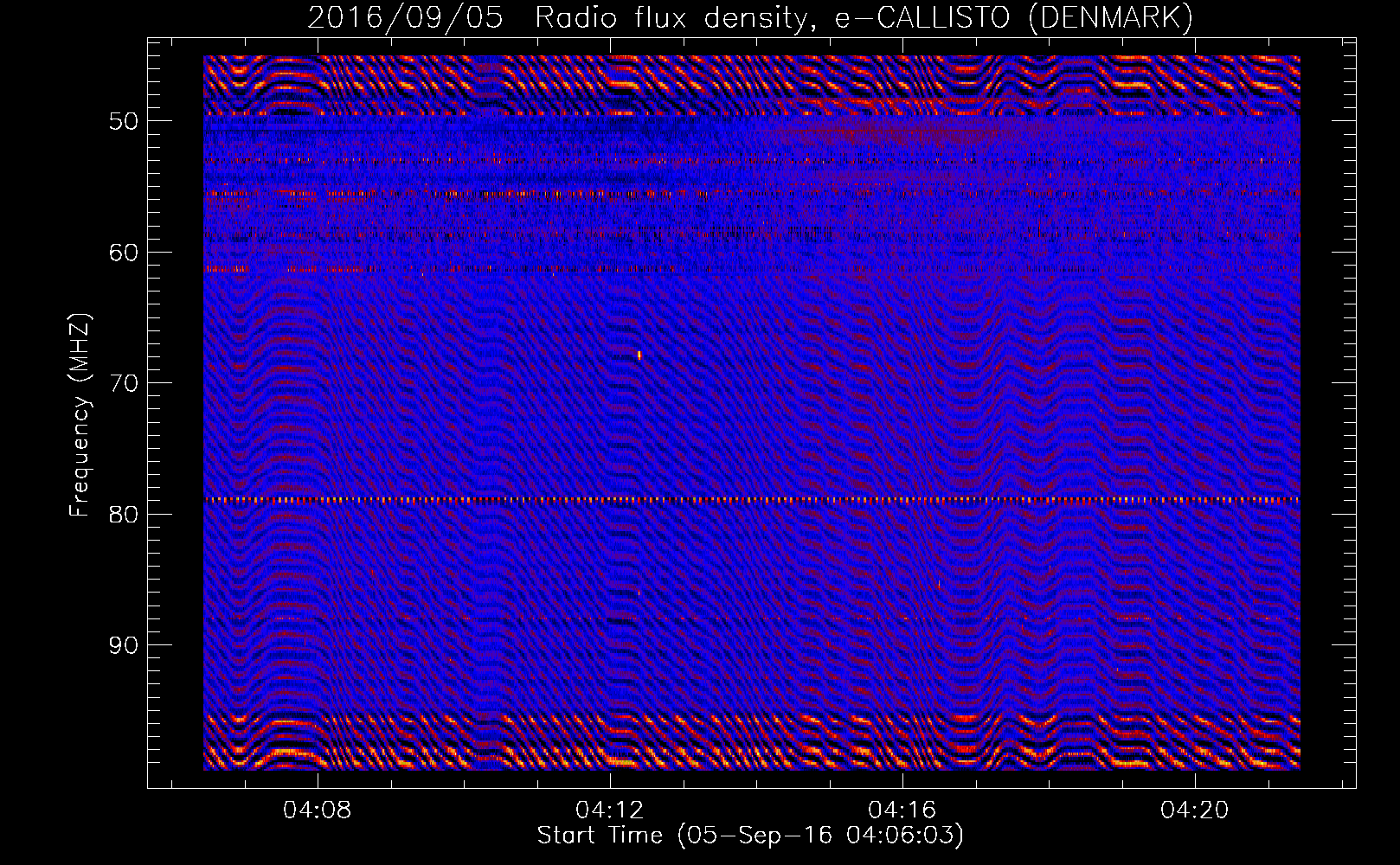This screenshot has height=865, width=1400.
Task: Click the plot title "Radio flux density, e-CALLISTO (DENMARK)"
Action: (x=864, y=17)
